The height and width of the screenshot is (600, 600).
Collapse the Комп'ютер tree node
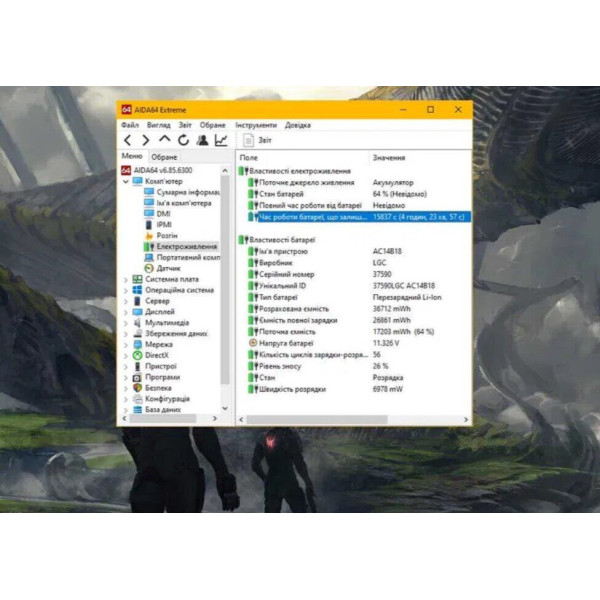(x=126, y=181)
